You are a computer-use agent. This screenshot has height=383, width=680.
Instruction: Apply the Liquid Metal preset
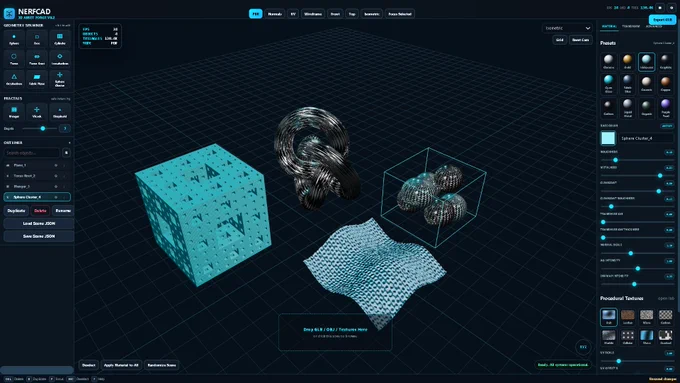[x=628, y=107]
